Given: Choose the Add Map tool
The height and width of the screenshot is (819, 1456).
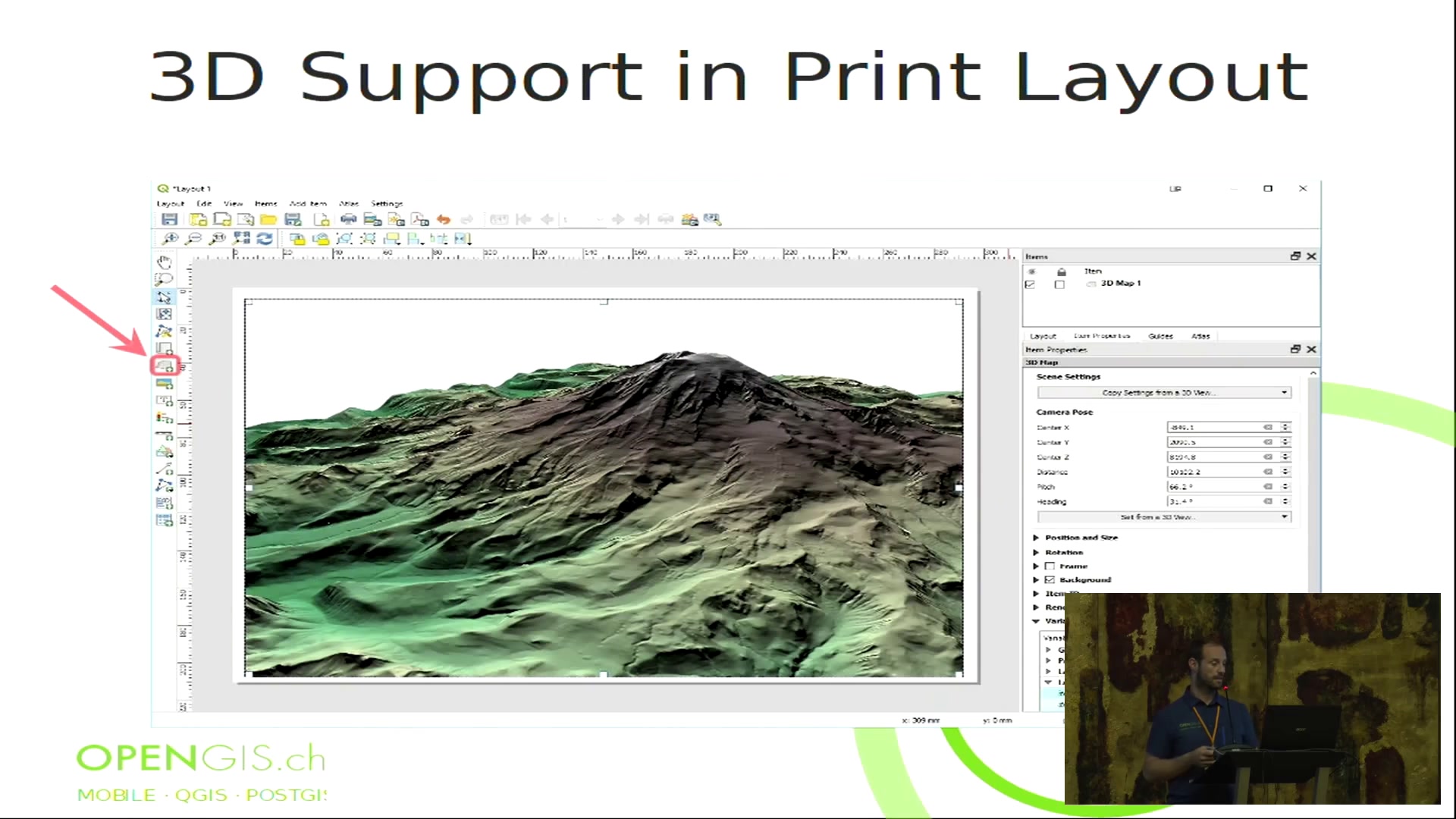Looking at the screenshot, I should point(164,349).
